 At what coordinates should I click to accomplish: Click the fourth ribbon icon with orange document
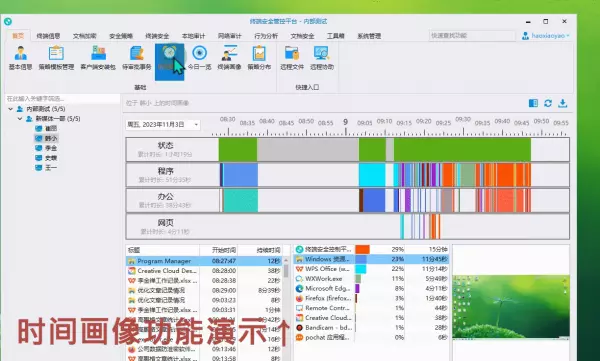coord(137,54)
